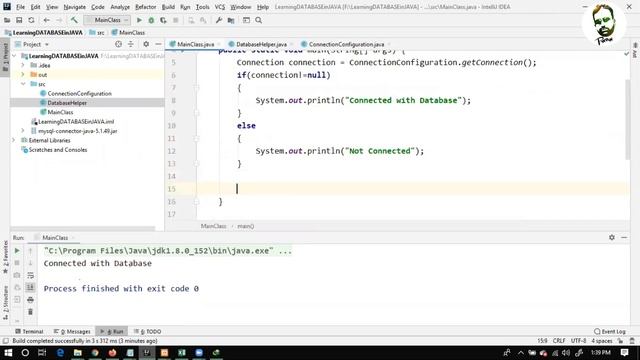Click the Synchronize refresh icon in toolbar

(31, 20)
